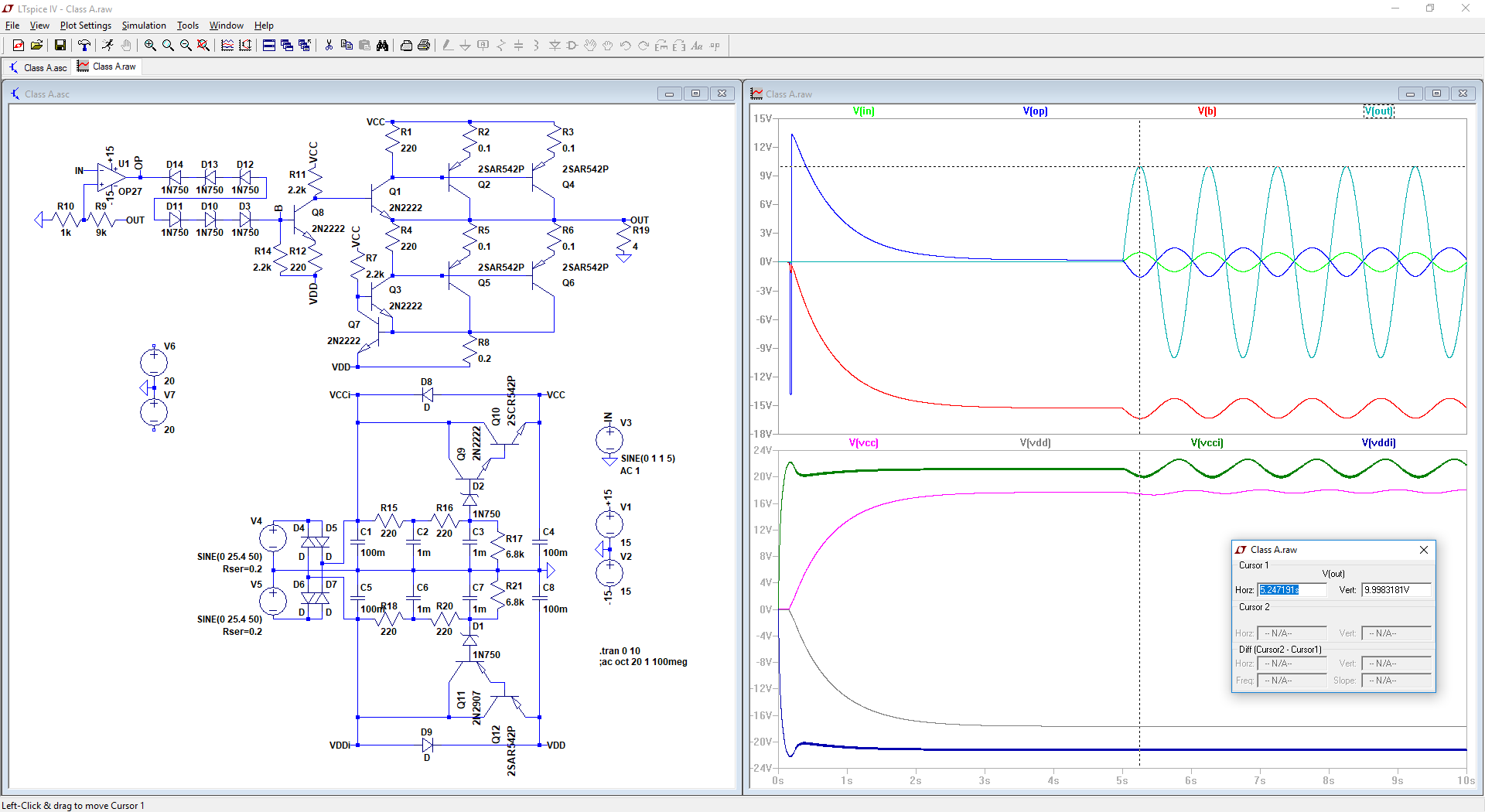Click the V(b) trace label
This screenshot has height=812, width=1485.
coord(1207,111)
